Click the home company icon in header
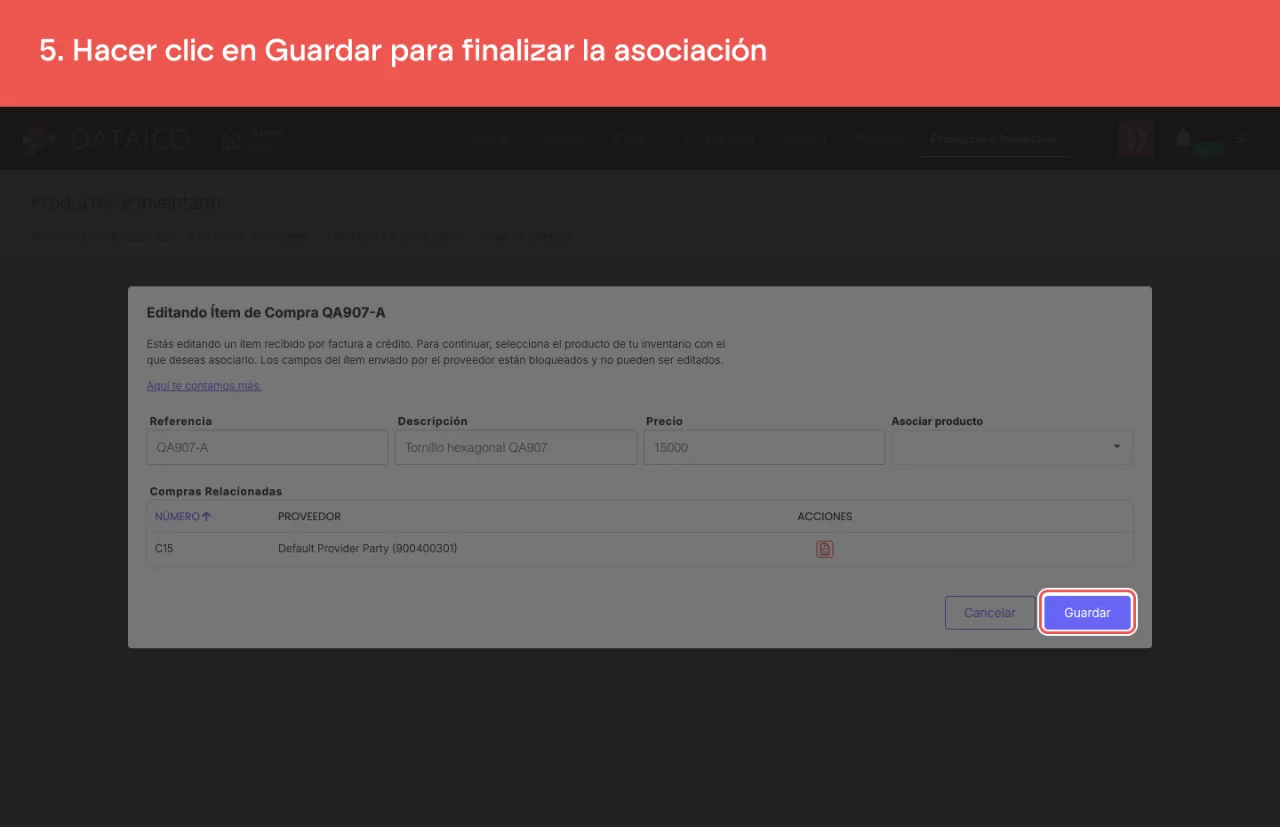 [231, 140]
